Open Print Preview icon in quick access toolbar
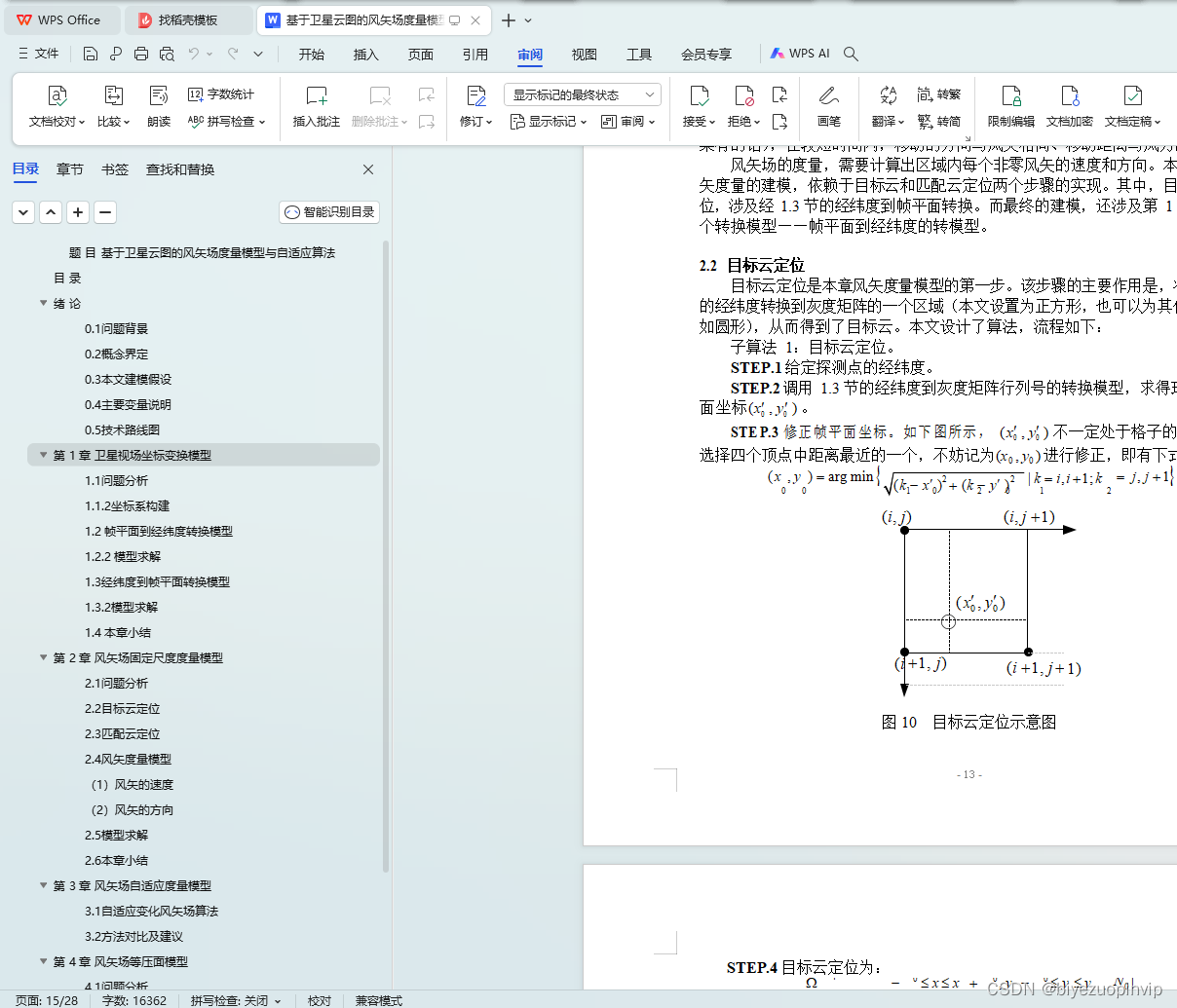 pyautogui.click(x=167, y=54)
